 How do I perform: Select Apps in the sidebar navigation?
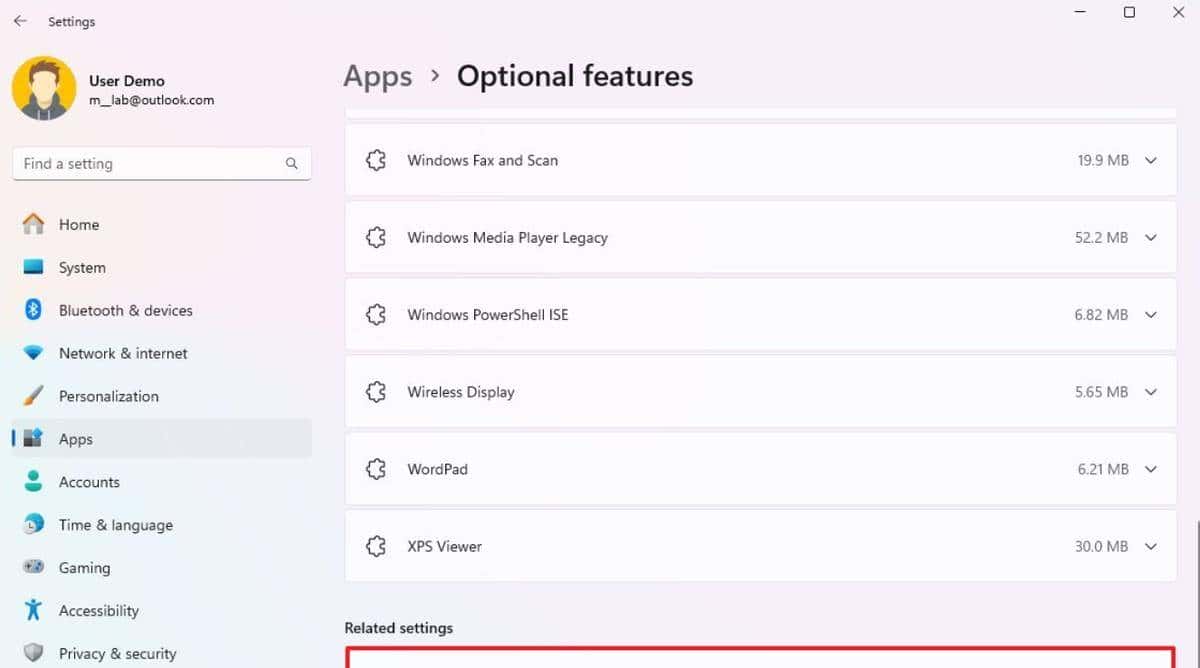tap(75, 439)
